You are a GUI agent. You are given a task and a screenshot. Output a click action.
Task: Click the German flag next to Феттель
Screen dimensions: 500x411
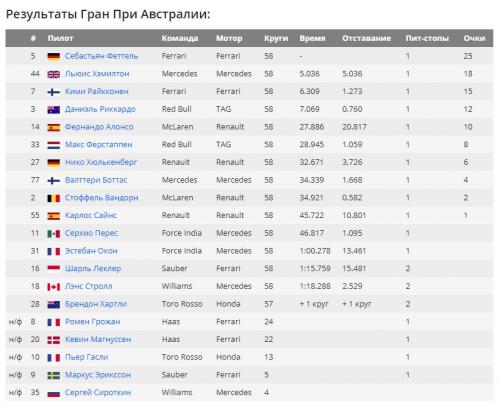click(x=54, y=56)
